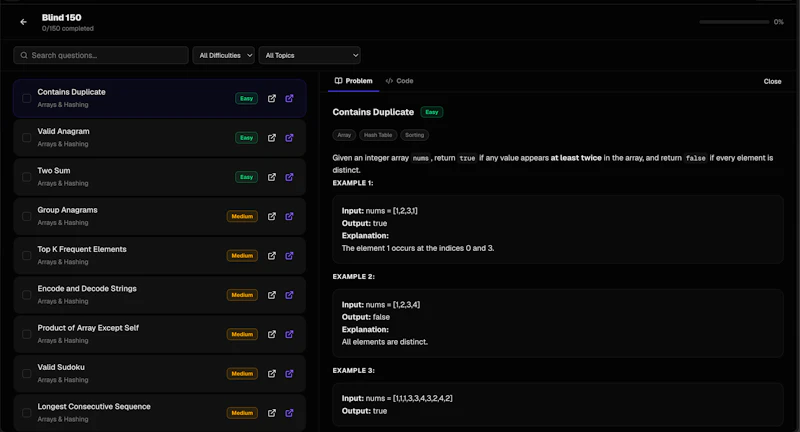The width and height of the screenshot is (800, 432).
Task: Check off Contains Duplicate as completed
Action: pyautogui.click(x=27, y=98)
